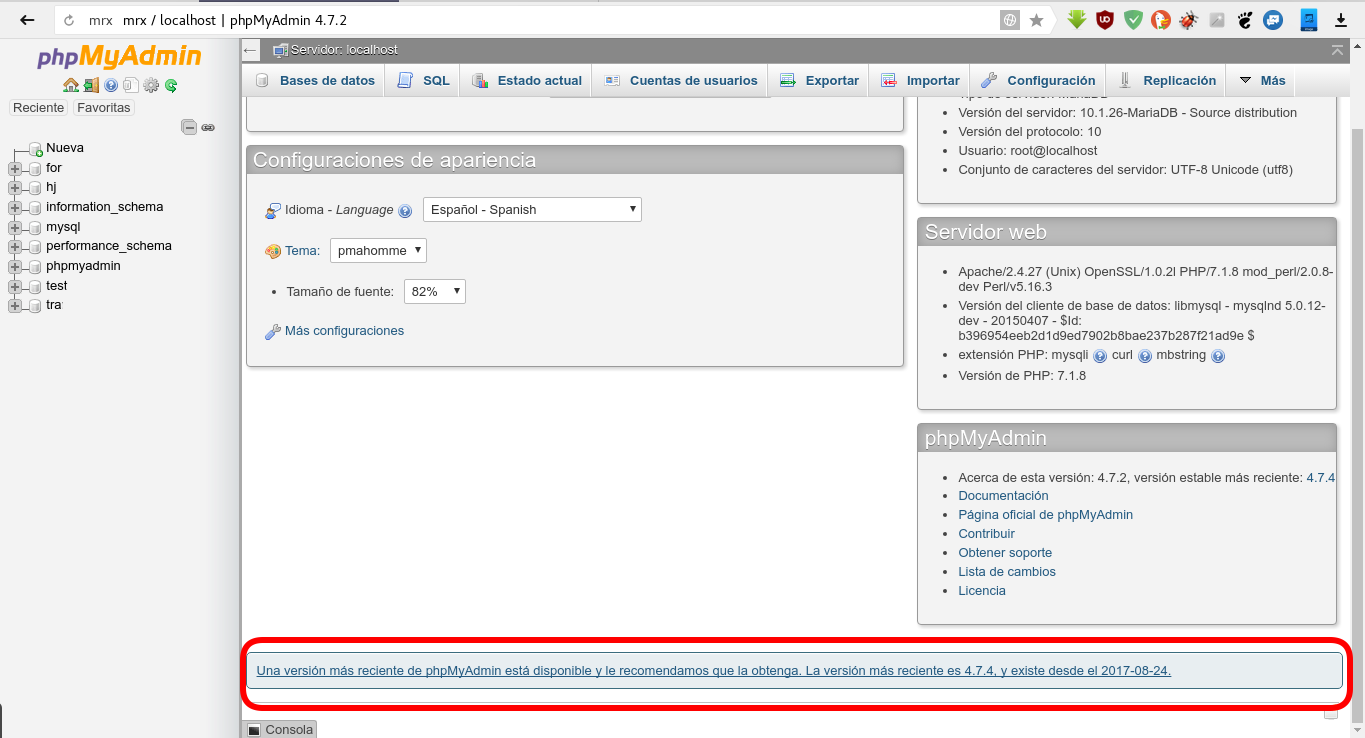Open the DuckDuckGo extension icon
This screenshot has width=1365, height=738.
click(x=1161, y=20)
